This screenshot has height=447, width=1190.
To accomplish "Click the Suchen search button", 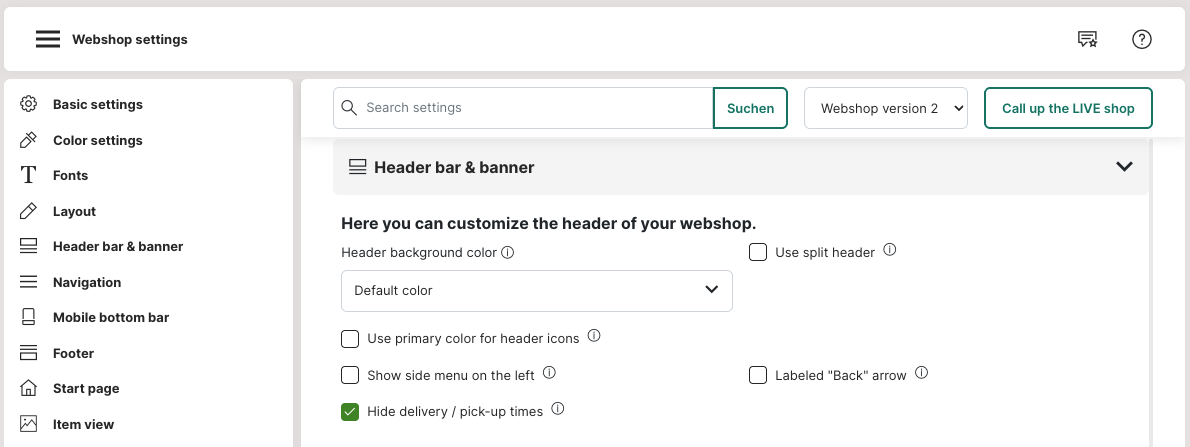I will pos(750,108).
